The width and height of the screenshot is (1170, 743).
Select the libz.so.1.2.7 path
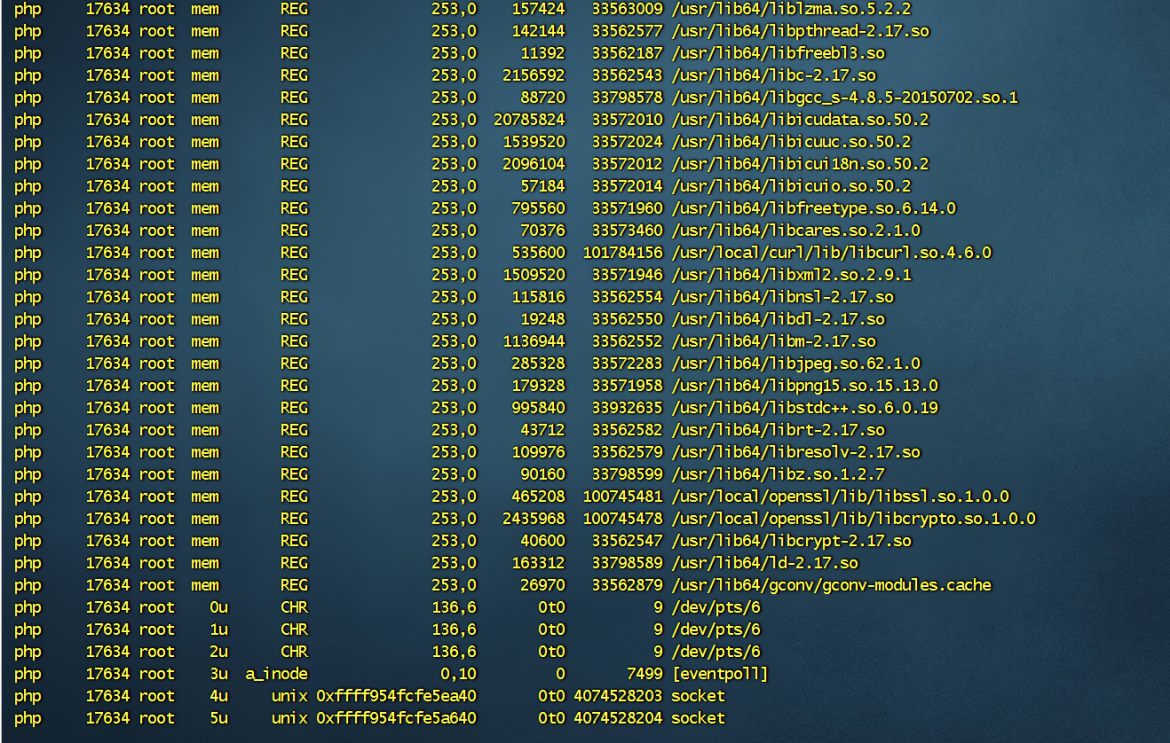(x=778, y=474)
